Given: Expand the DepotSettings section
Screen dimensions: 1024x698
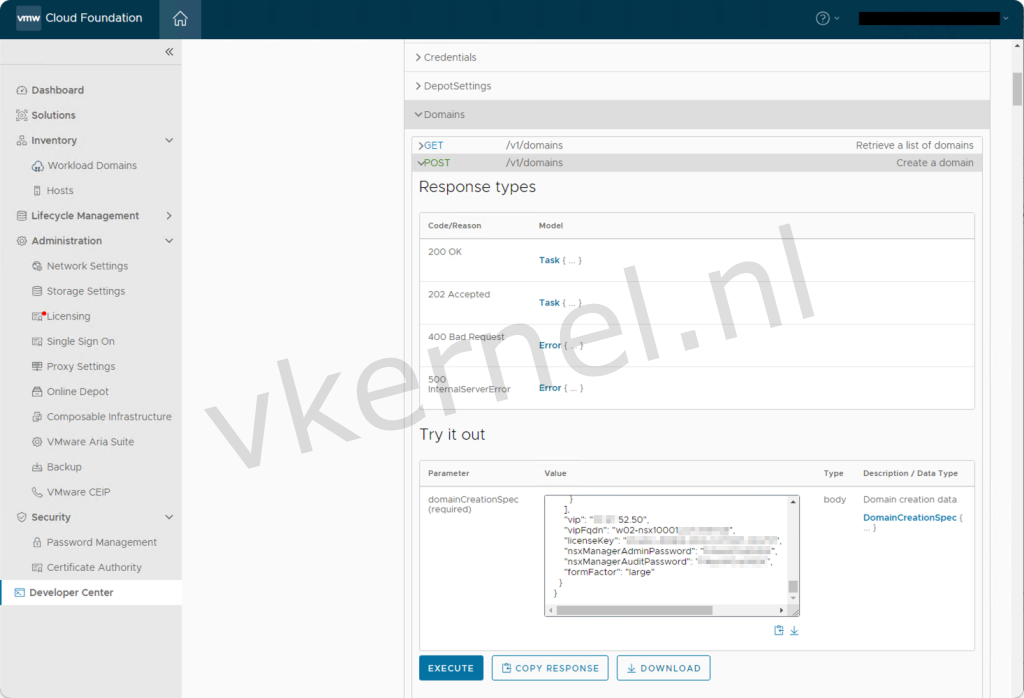Looking at the screenshot, I should pos(455,86).
